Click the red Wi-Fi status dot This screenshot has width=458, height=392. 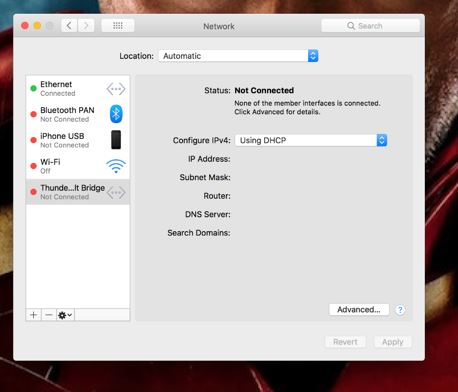[x=33, y=166]
